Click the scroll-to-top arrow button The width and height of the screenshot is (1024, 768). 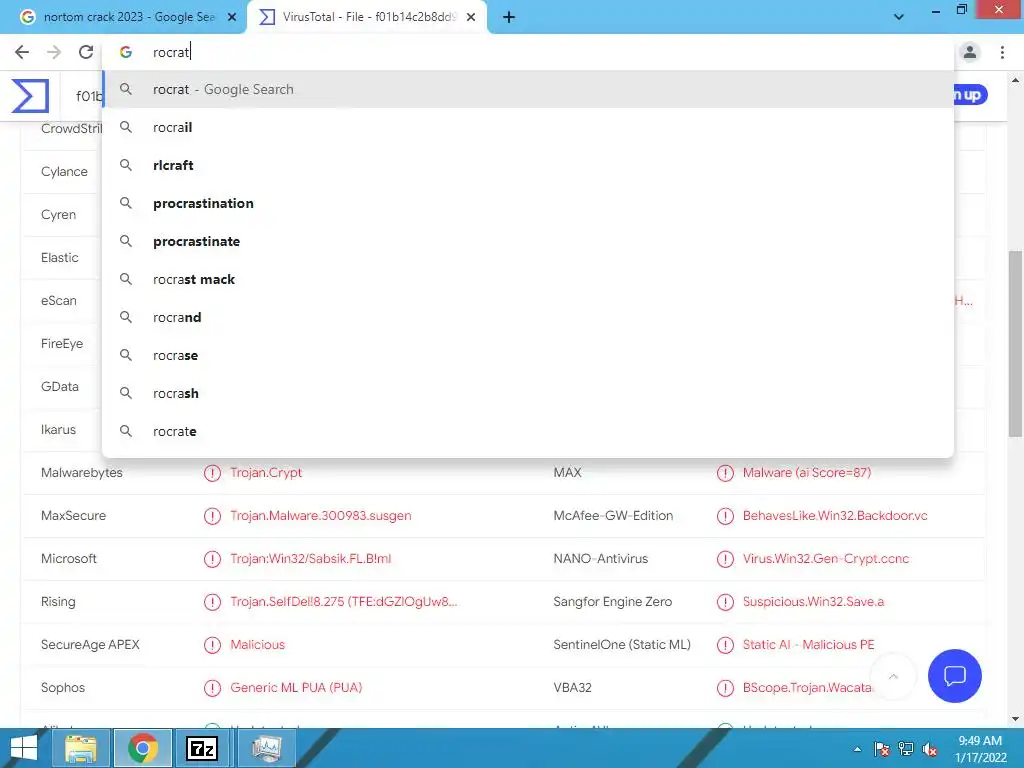click(x=893, y=676)
